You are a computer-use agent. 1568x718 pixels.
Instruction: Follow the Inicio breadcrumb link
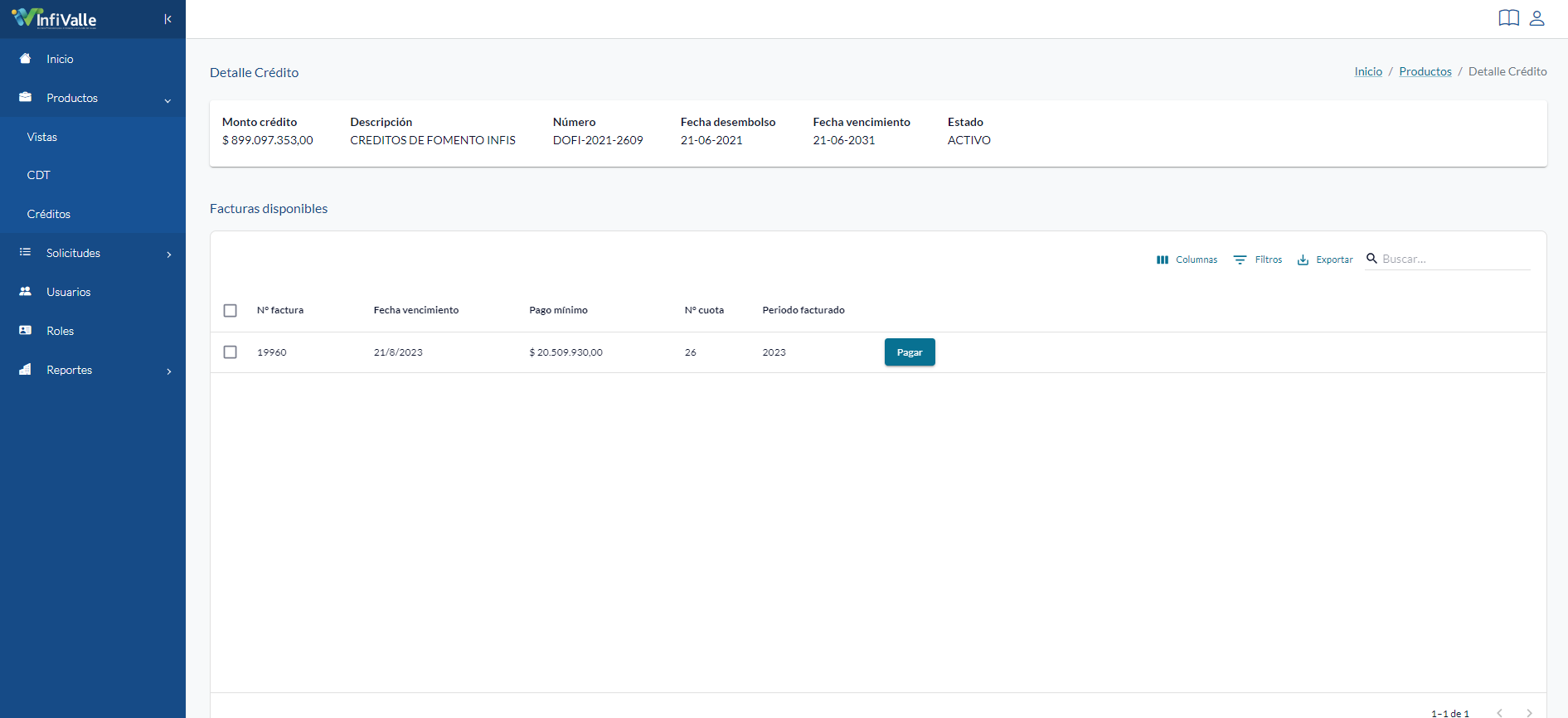[1368, 71]
